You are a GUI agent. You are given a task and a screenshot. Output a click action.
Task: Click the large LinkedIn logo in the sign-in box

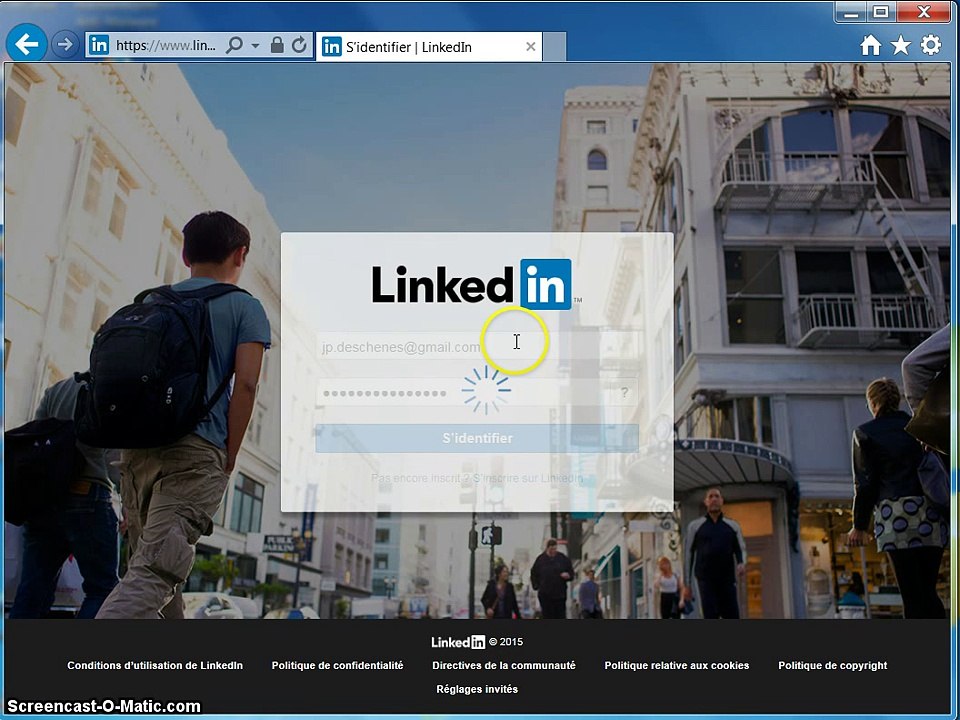[476, 284]
